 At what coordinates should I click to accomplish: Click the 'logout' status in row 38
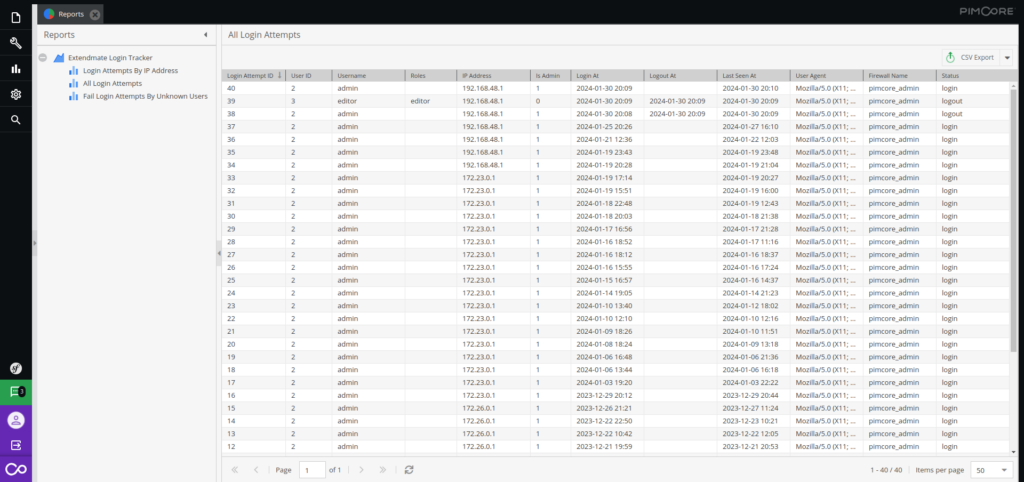pos(952,114)
